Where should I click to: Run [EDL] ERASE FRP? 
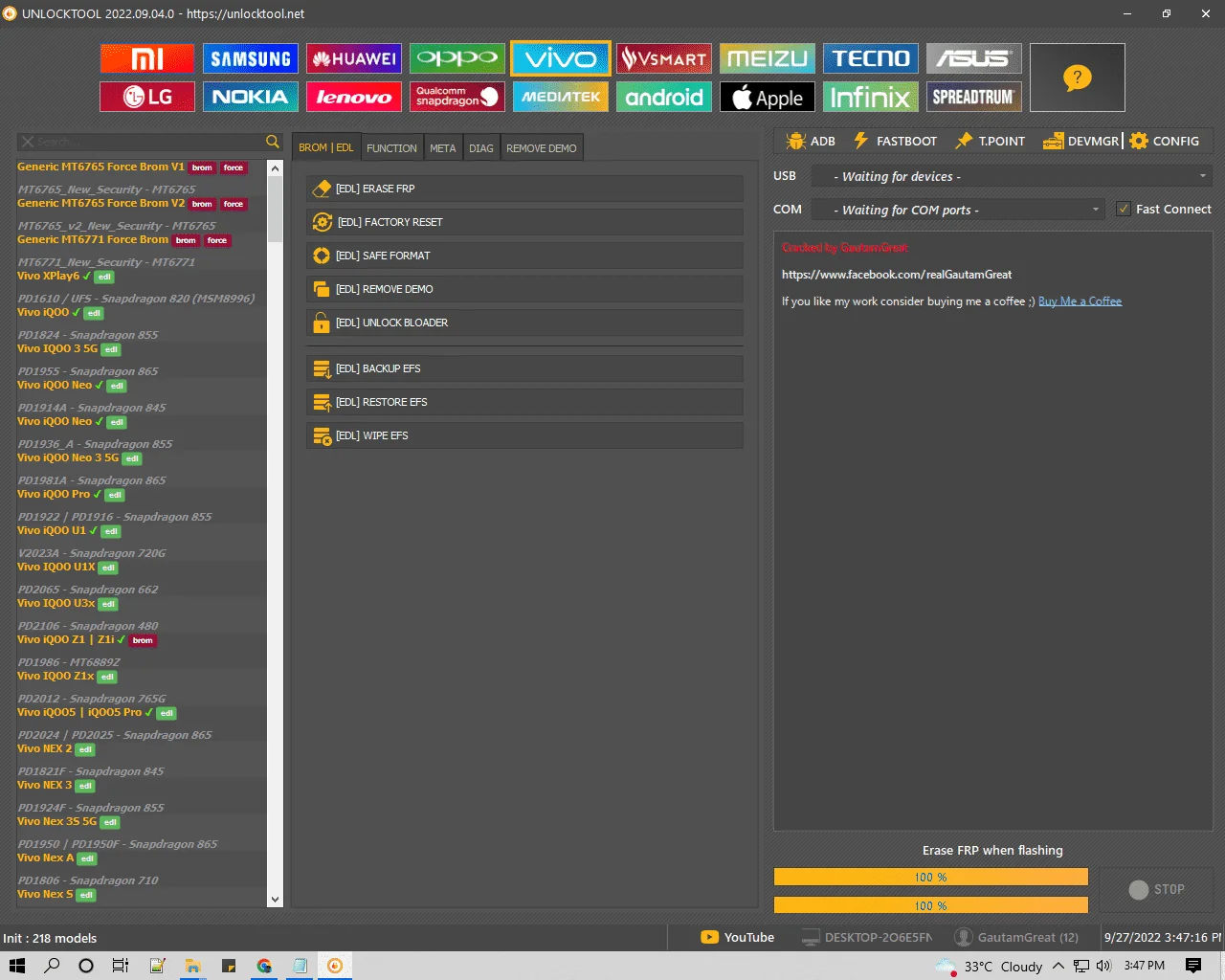pyautogui.click(x=524, y=189)
